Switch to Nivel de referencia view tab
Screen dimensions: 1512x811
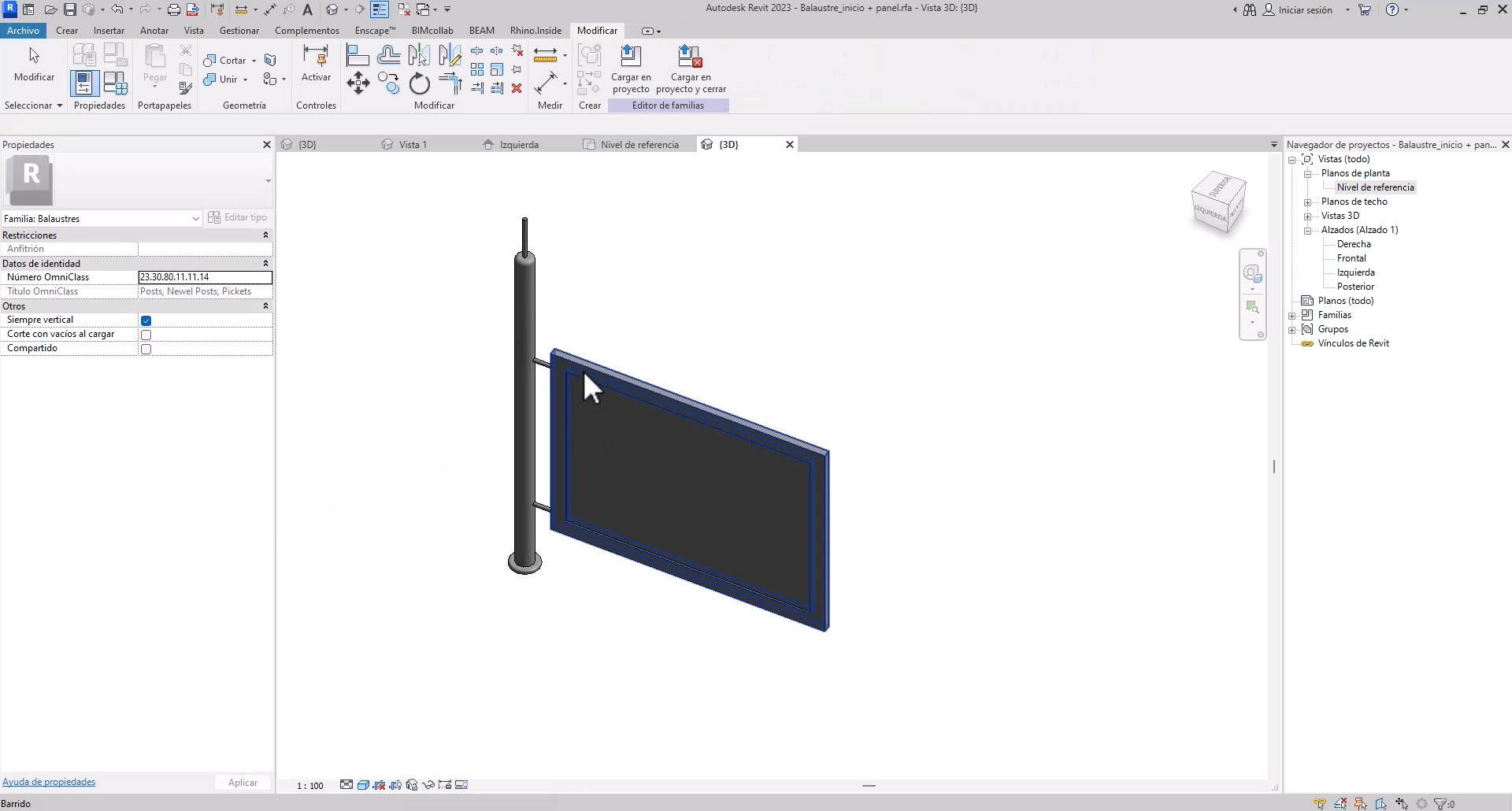click(x=639, y=144)
